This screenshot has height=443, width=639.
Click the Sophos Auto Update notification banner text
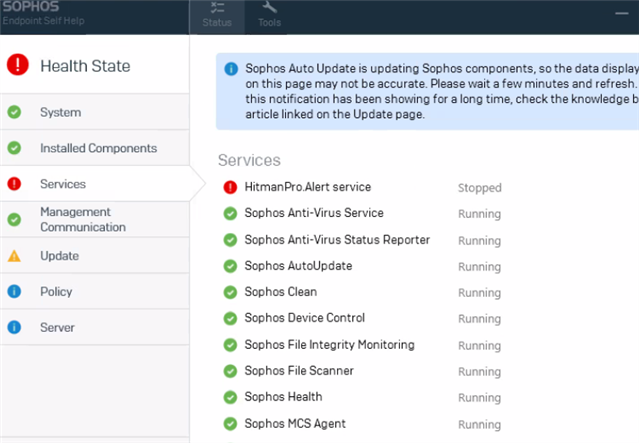click(x=442, y=91)
